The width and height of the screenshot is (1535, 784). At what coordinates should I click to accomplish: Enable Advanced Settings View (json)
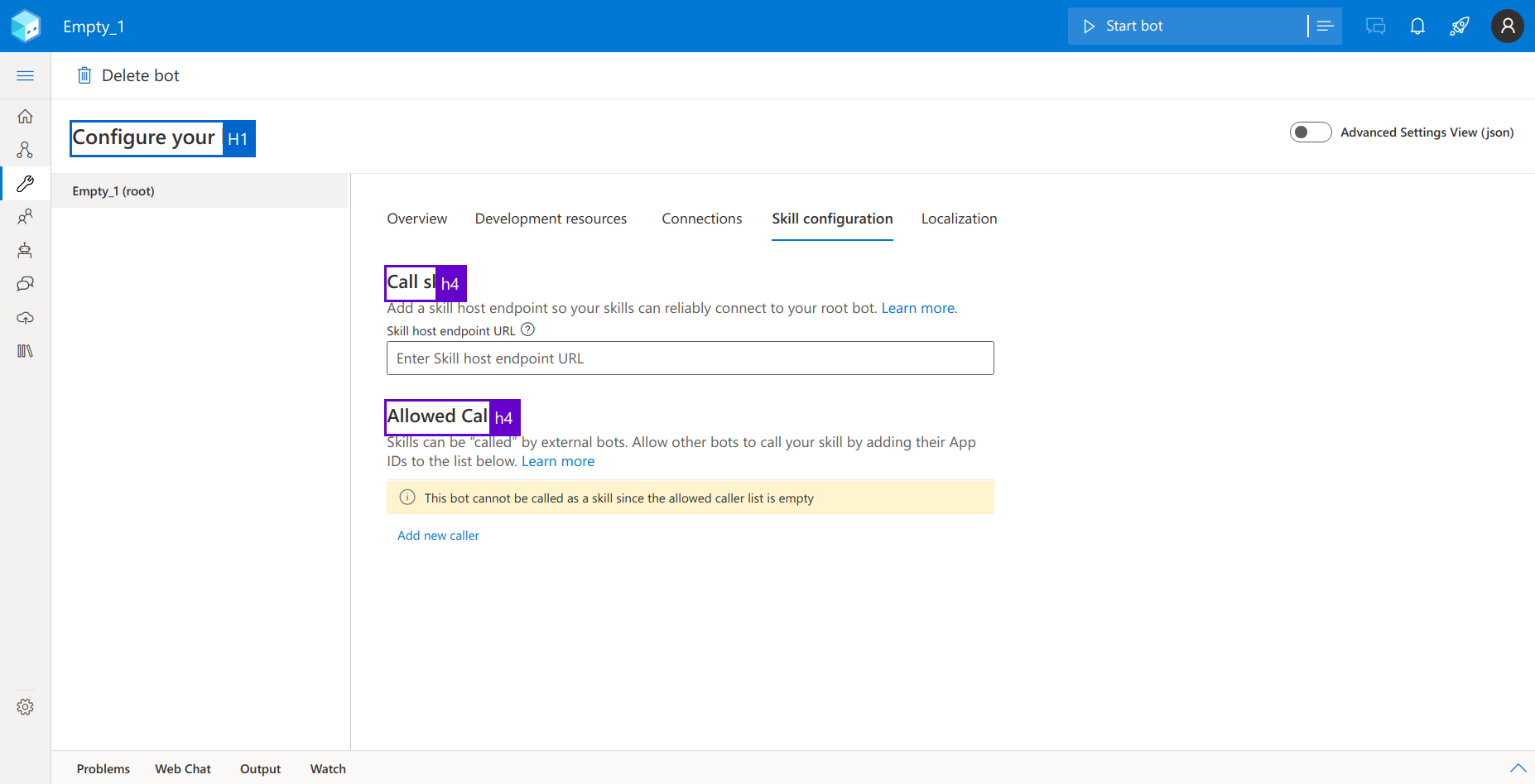[1311, 132]
